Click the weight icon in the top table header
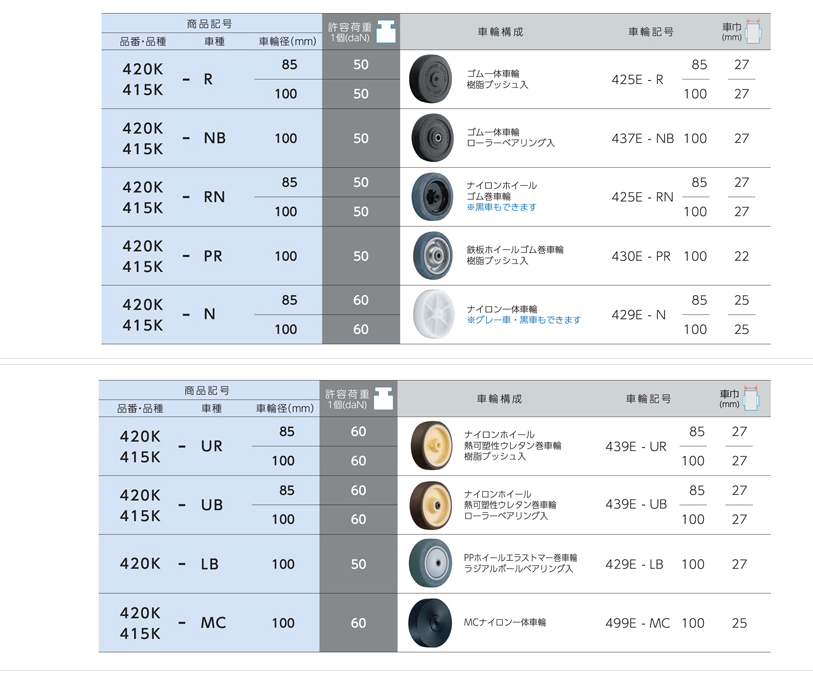Screen dimensions: 813x676 point(386,32)
